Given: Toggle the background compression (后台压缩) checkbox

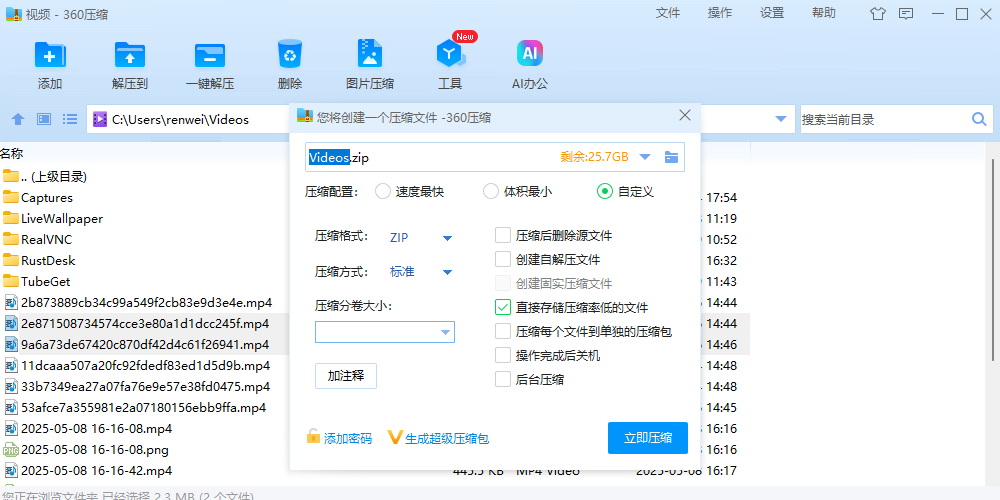Looking at the screenshot, I should (x=503, y=379).
